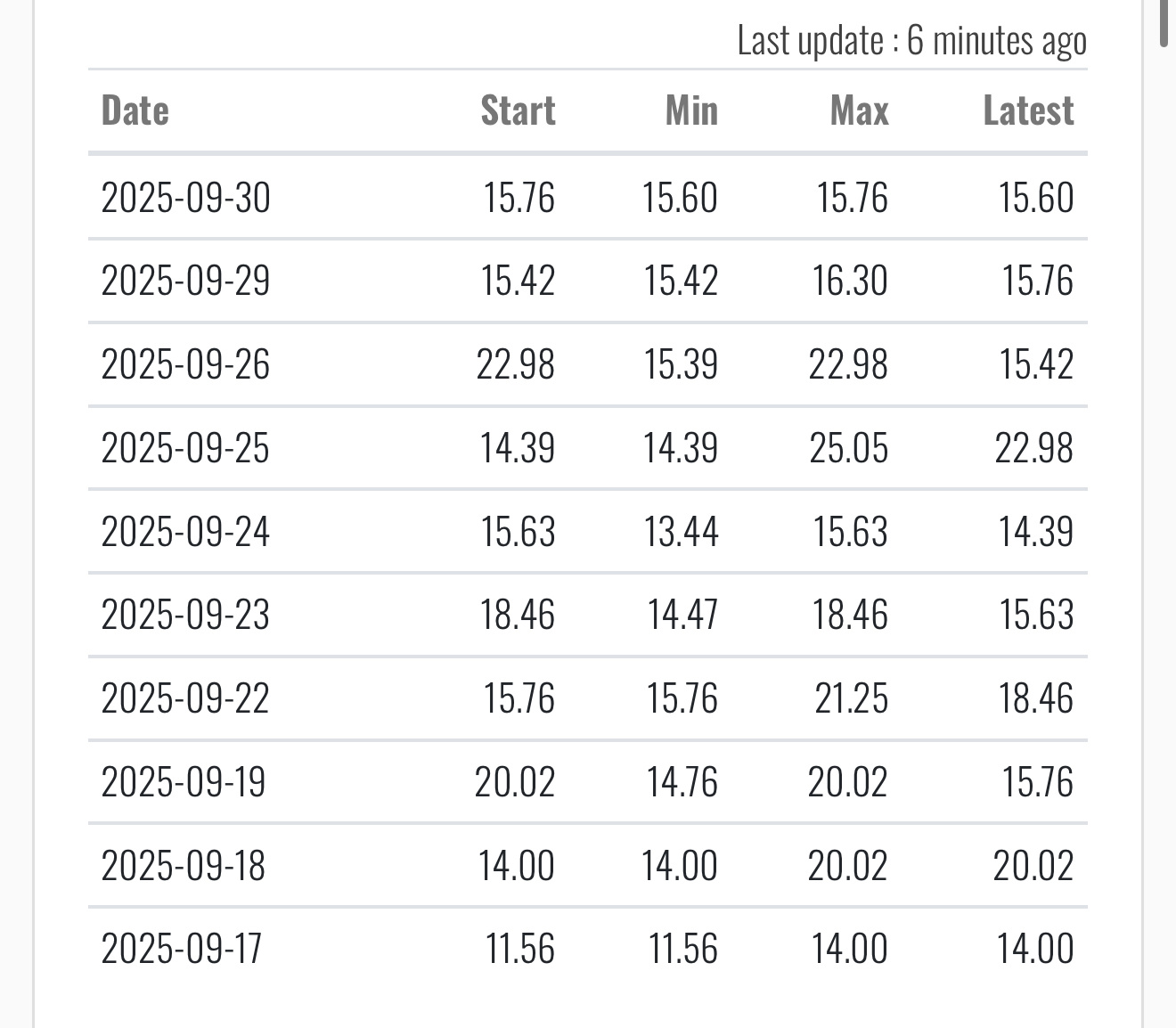
Task: Click Min value 14.47 in 2025-09-23 row
Action: coord(682,616)
